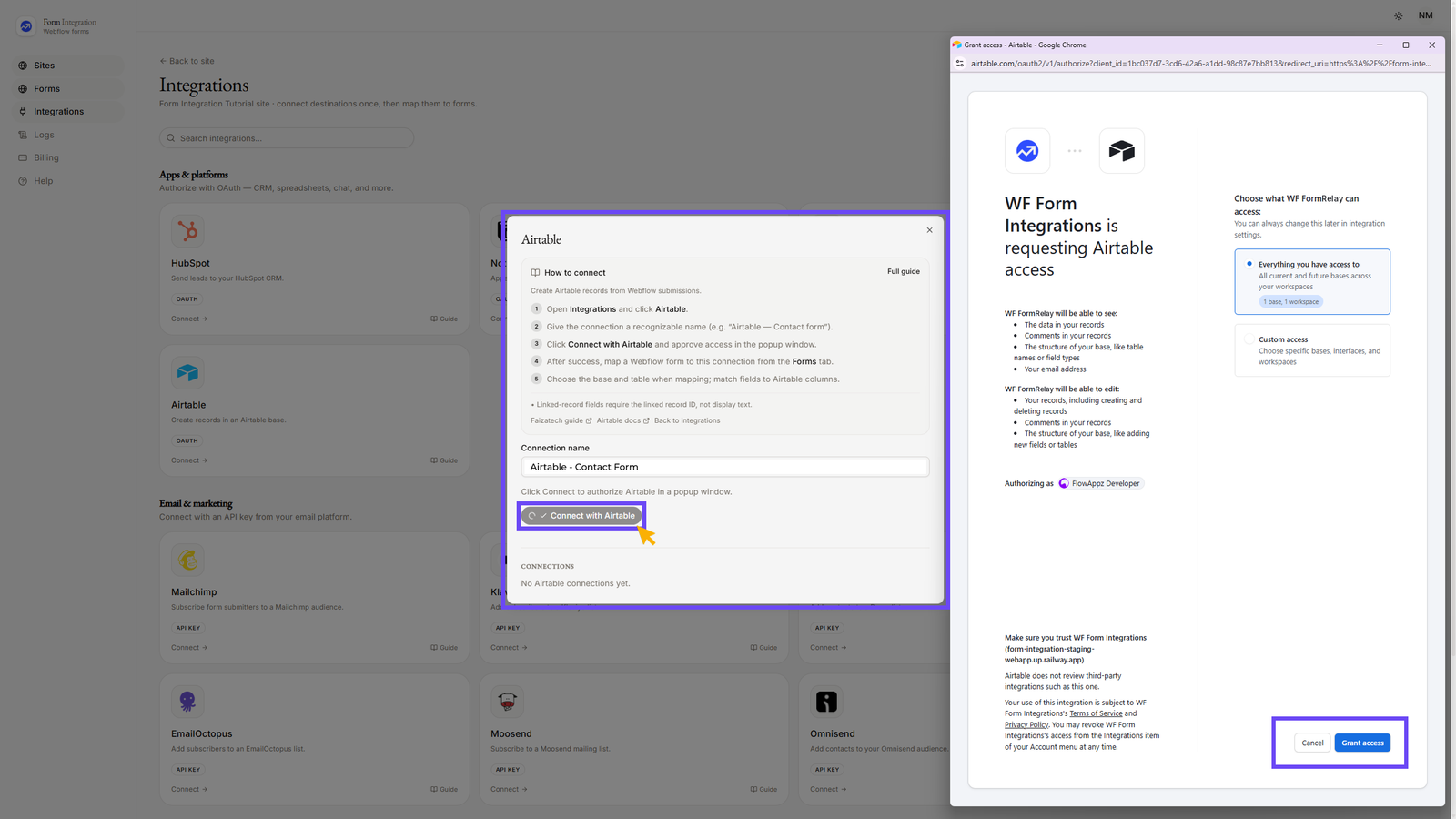
Task: Click Connect on the Airtable card
Action: click(189, 460)
